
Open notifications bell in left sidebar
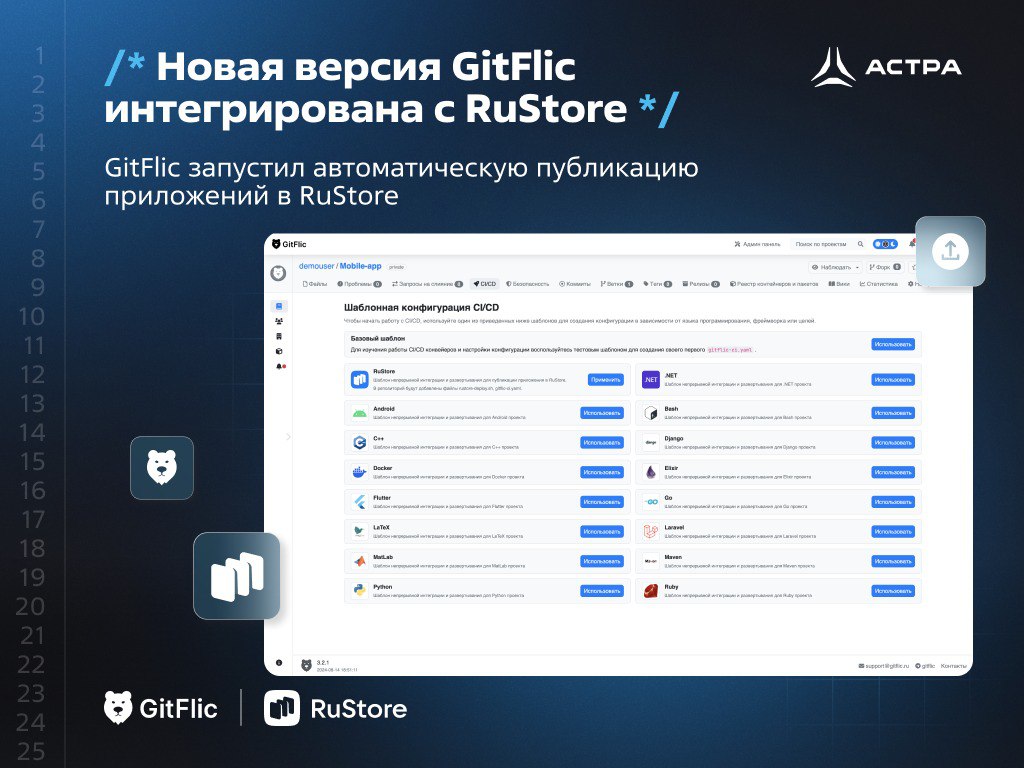(x=279, y=366)
